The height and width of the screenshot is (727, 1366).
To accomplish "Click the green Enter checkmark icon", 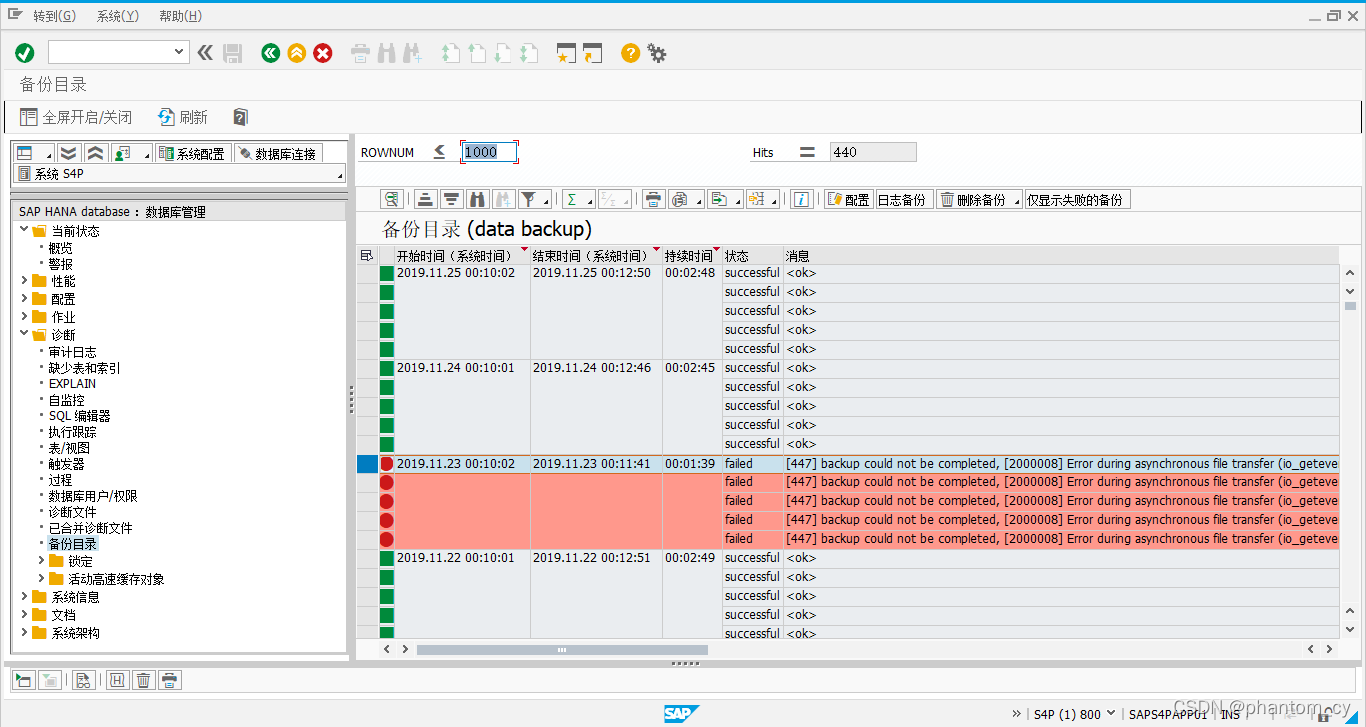I will 25,53.
